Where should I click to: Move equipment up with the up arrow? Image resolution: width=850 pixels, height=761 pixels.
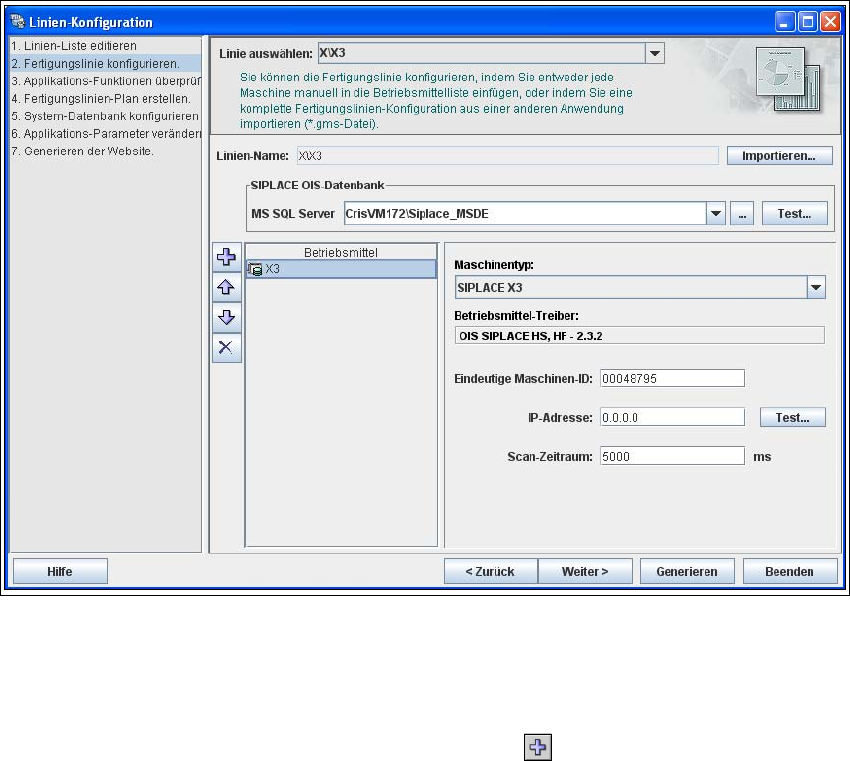point(227,288)
